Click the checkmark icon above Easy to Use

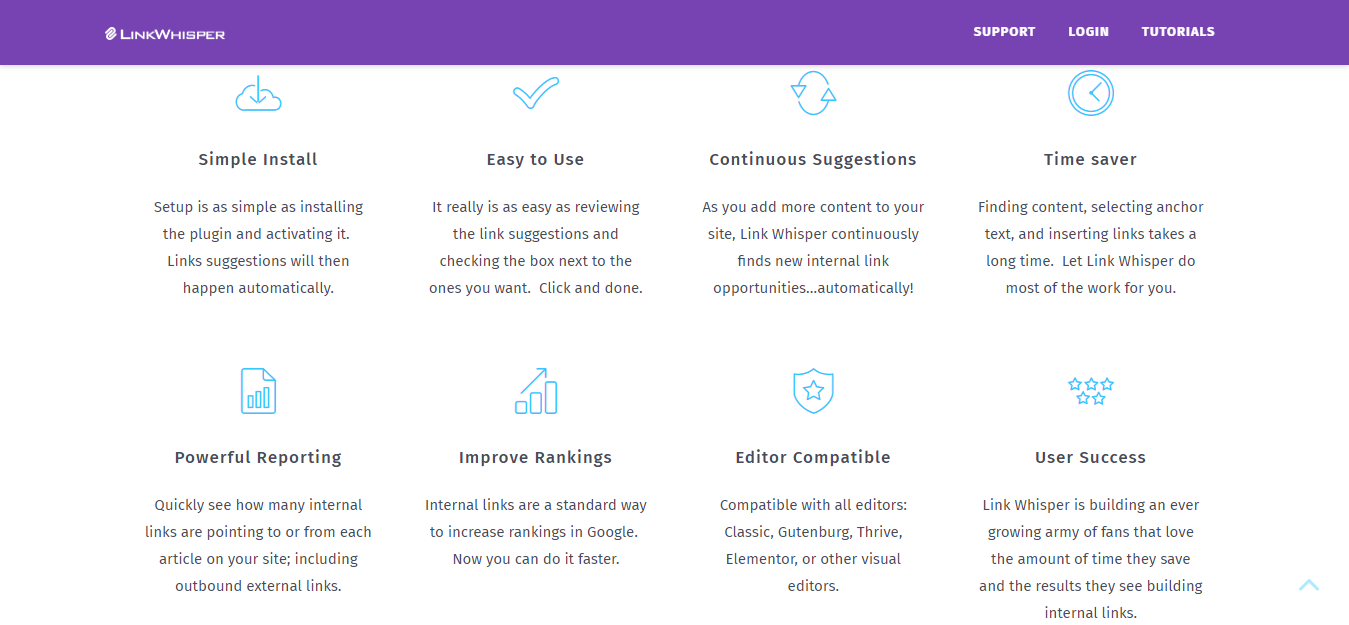click(x=536, y=93)
